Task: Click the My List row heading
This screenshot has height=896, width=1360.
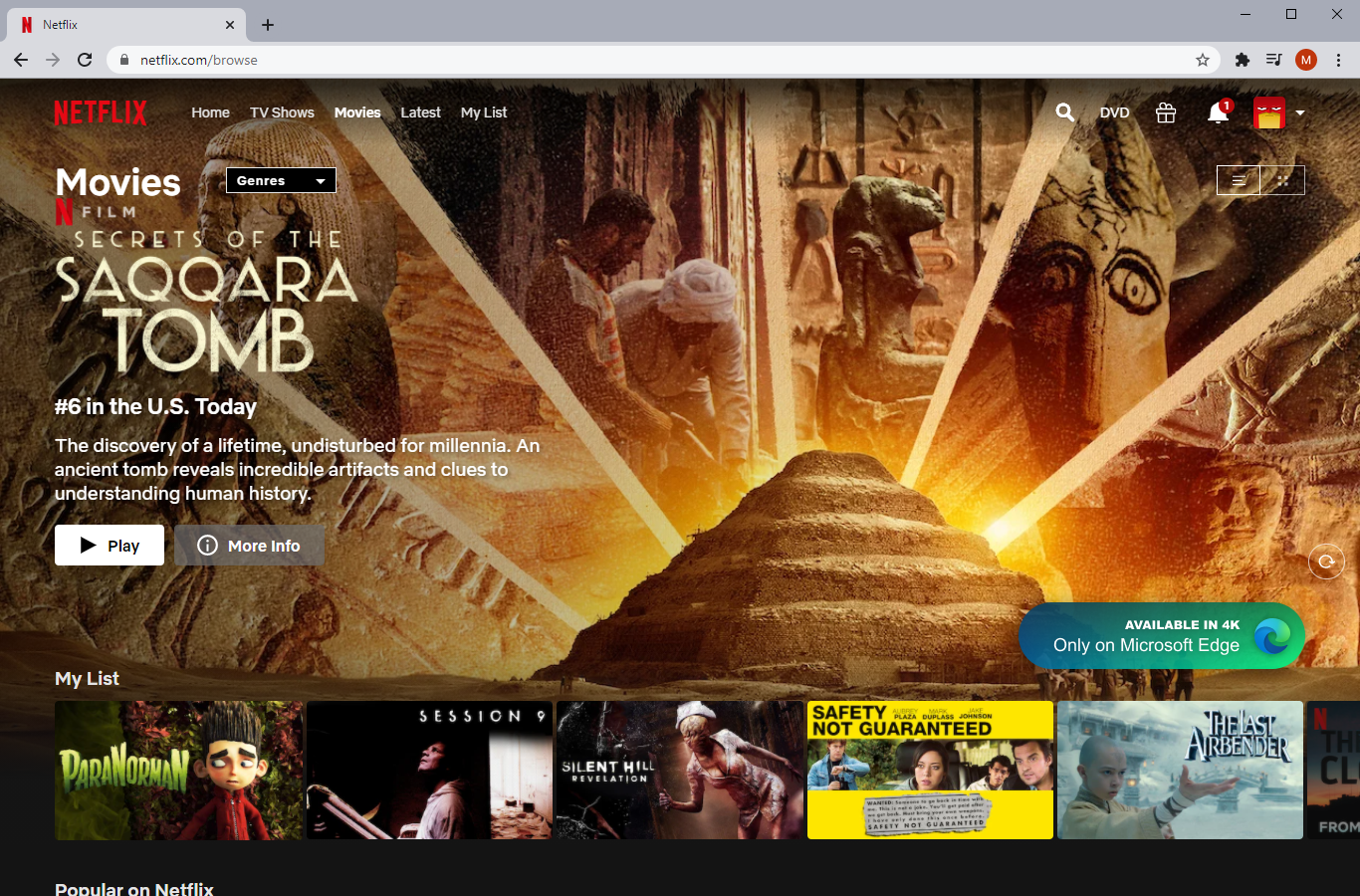Action: point(87,678)
